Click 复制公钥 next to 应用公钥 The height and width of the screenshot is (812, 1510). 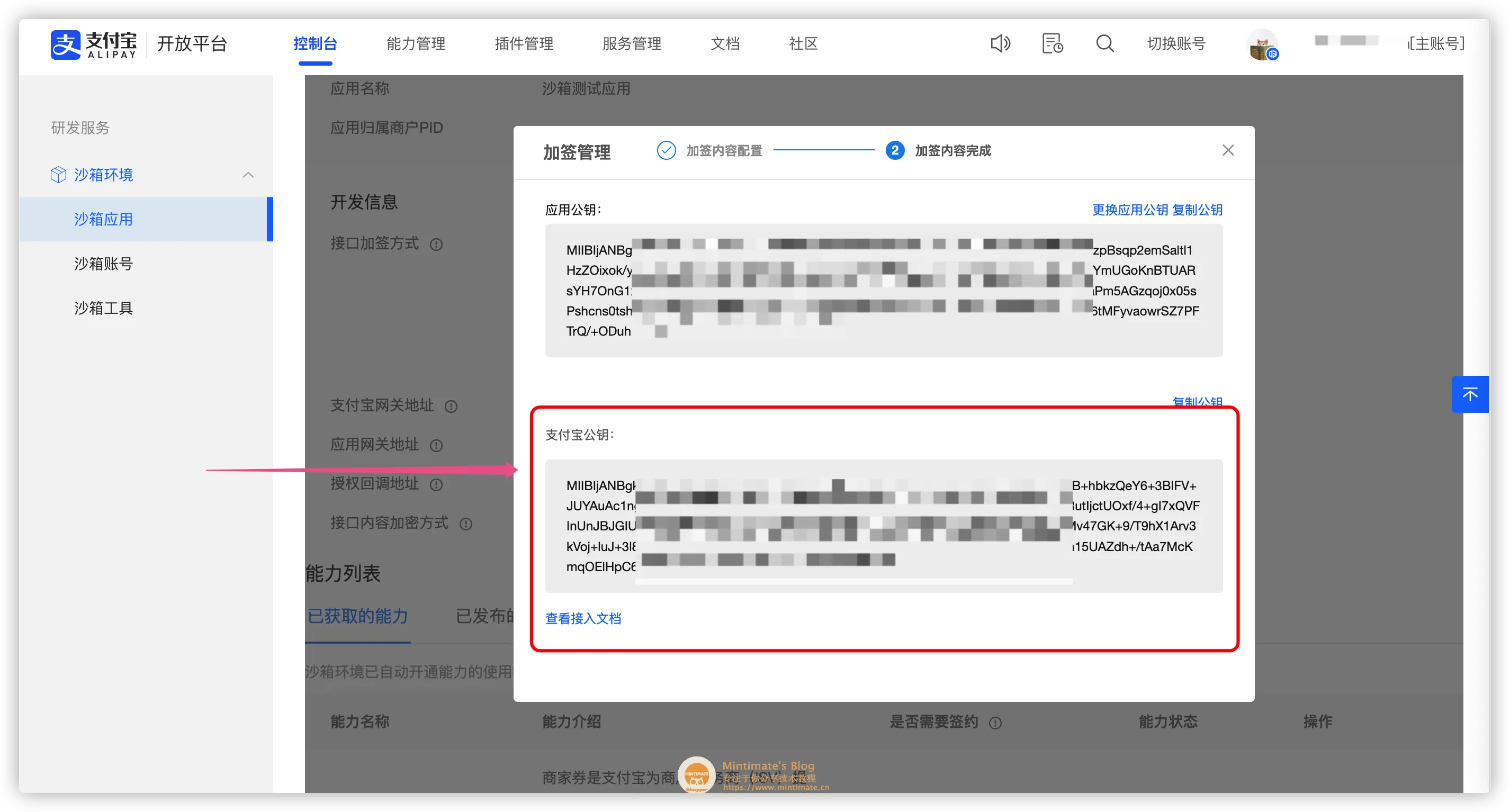coord(1197,210)
